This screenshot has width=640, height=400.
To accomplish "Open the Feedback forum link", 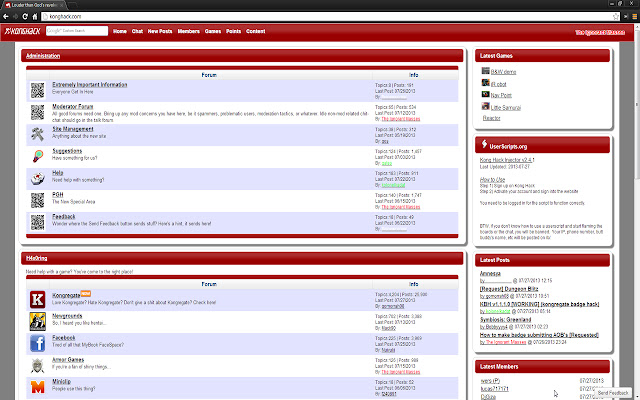I will click(64, 217).
